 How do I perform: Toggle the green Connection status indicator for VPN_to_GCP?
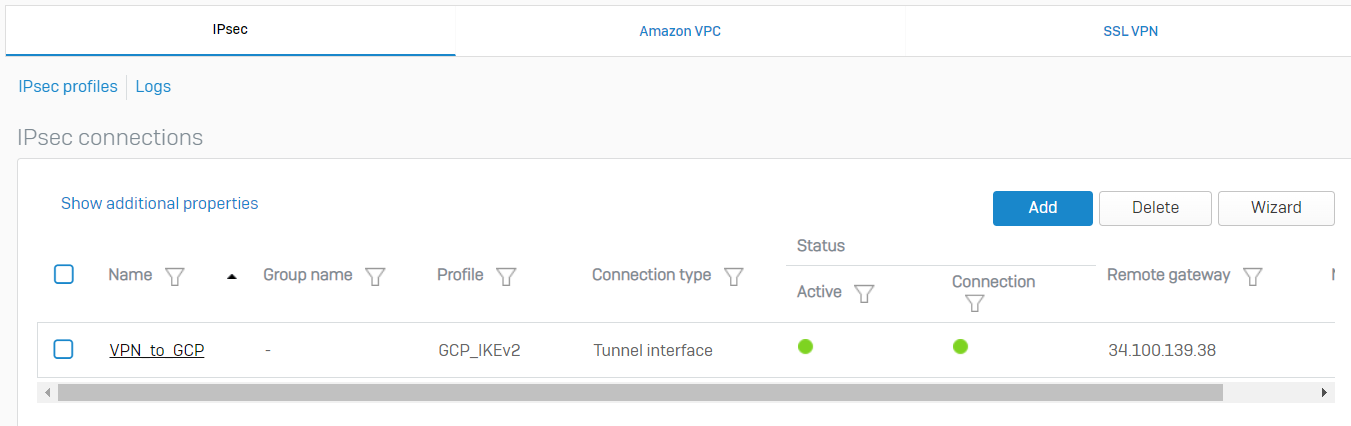pyautogui.click(x=960, y=347)
